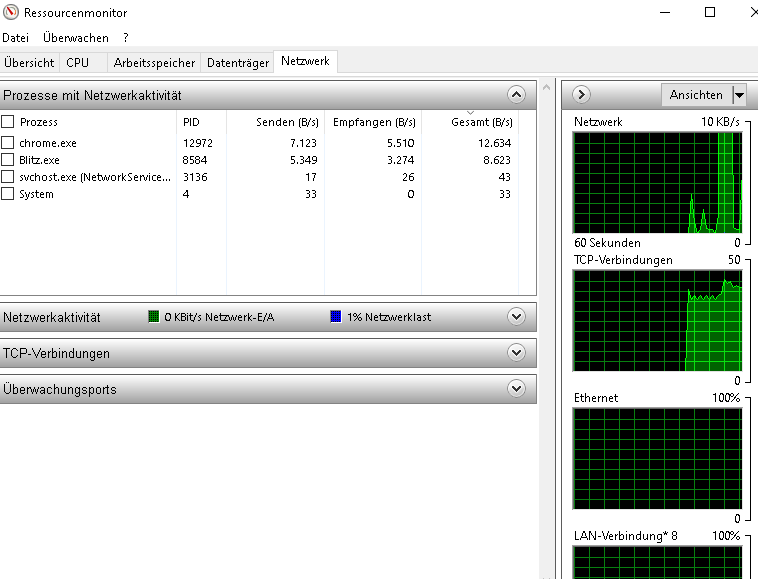Check the Blitz.exe process checkbox
Image resolution: width=758 pixels, height=579 pixels.
7,159
